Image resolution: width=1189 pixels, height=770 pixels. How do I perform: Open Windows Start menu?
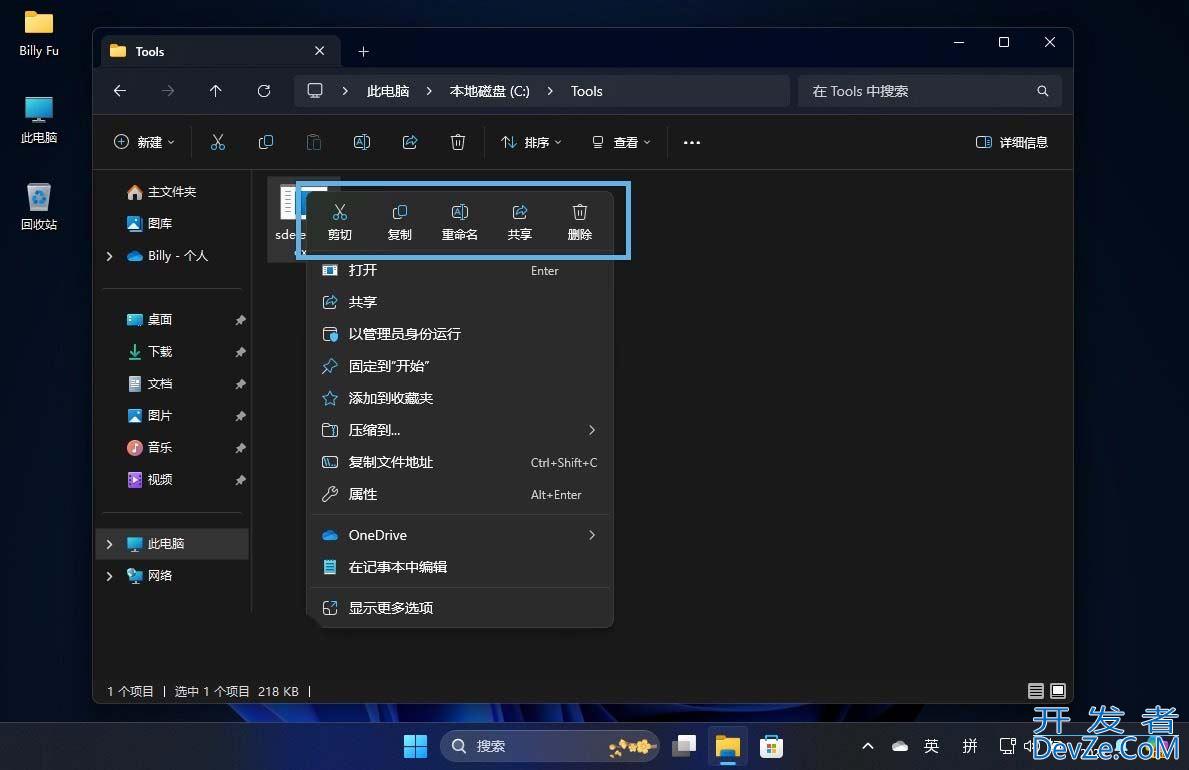click(415, 746)
